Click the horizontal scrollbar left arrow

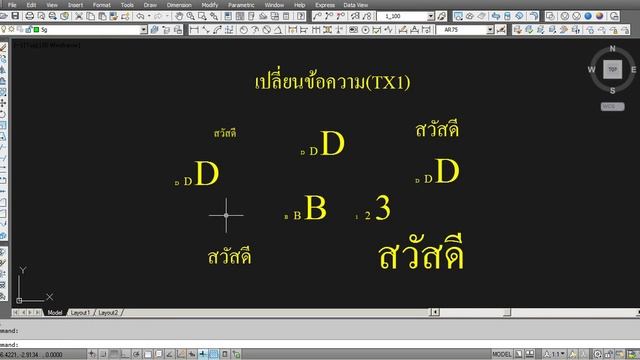pyautogui.click(x=435, y=312)
